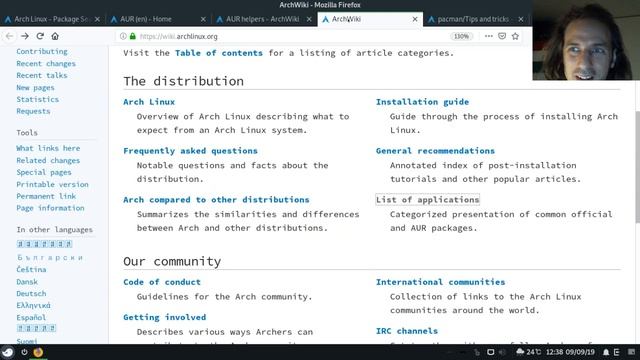
Task: Open Recent changes in the sidebar
Action: (46, 64)
